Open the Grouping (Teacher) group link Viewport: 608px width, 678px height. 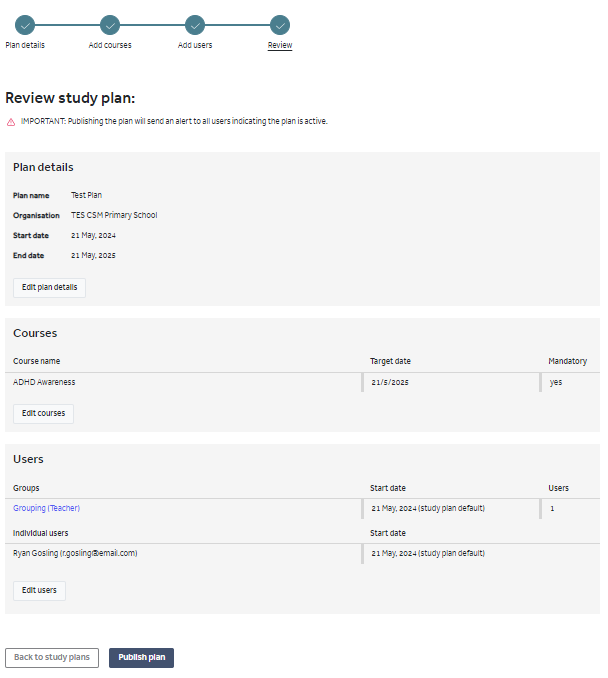[46, 508]
